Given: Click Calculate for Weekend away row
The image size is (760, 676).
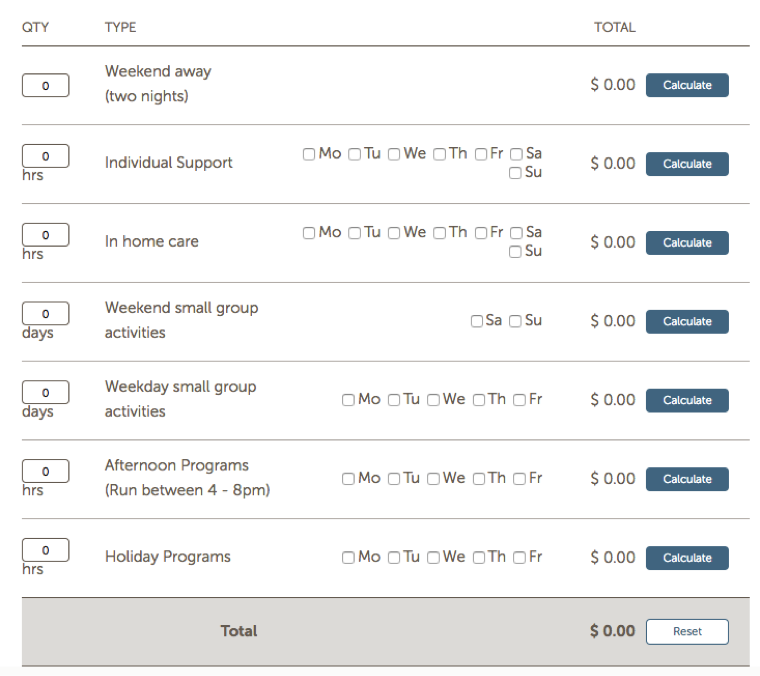Looking at the screenshot, I should pos(687,85).
